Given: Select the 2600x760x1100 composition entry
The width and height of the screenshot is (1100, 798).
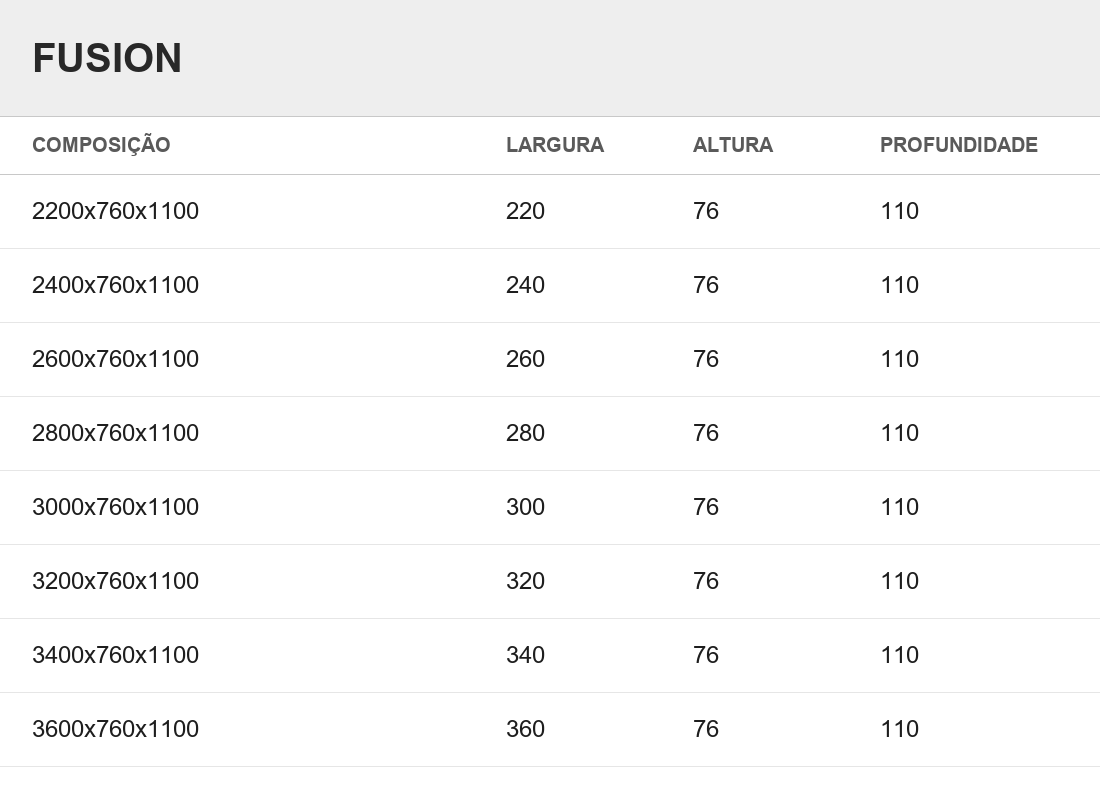Looking at the screenshot, I should tap(115, 359).
